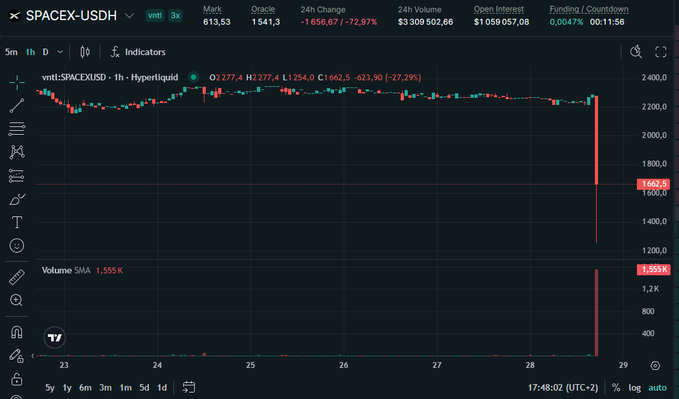The height and width of the screenshot is (399, 679).
Task: Click the Open Interest label
Action: click(x=498, y=9)
